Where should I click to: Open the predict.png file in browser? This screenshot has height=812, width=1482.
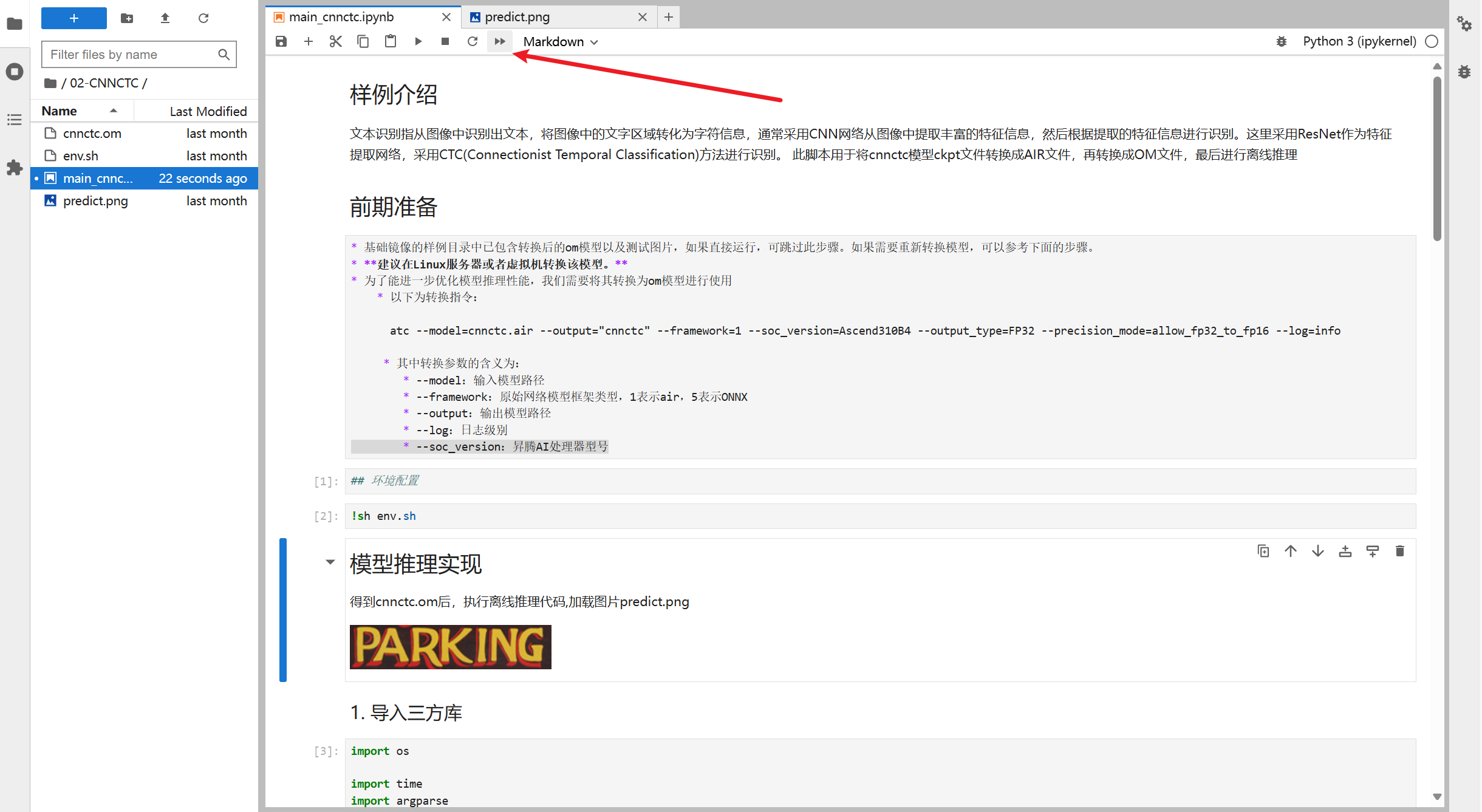(95, 201)
